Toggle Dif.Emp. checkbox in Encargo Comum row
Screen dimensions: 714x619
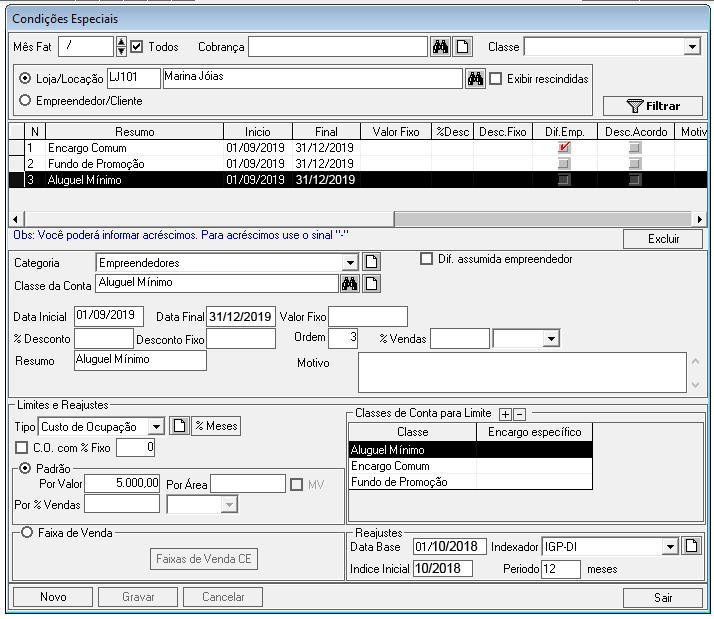(x=564, y=148)
